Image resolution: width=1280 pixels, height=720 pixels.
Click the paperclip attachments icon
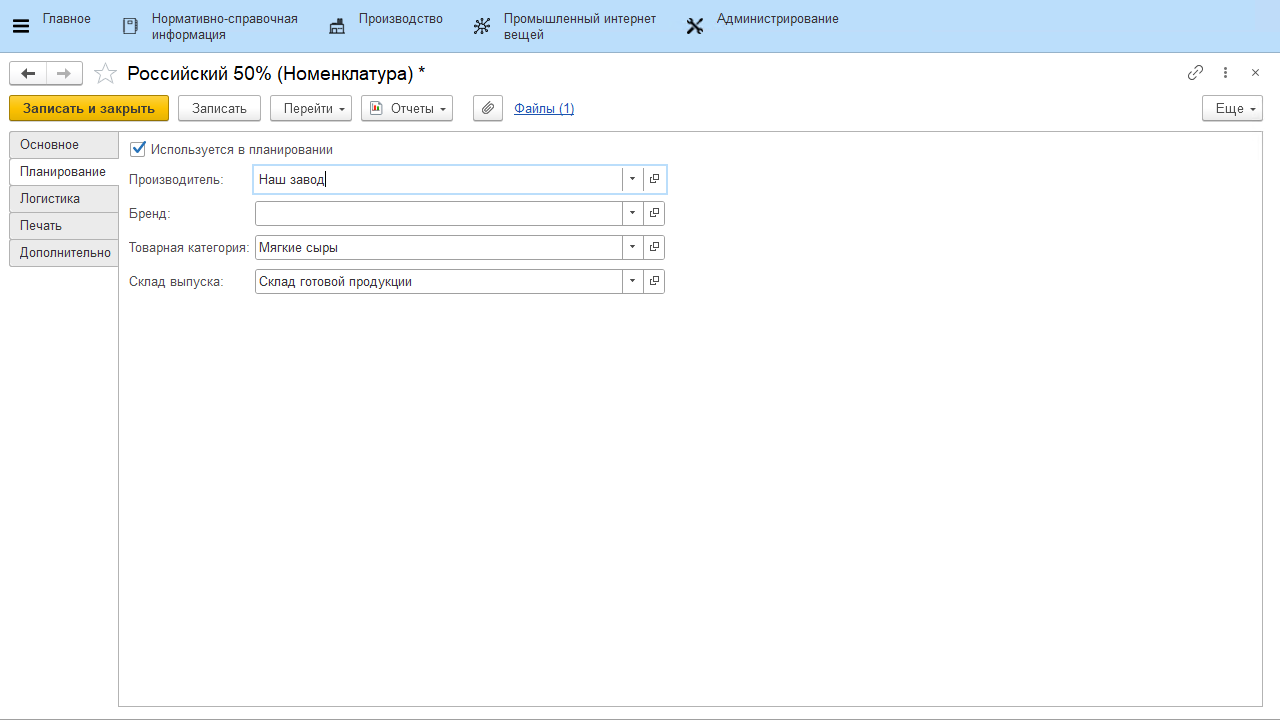pos(487,108)
